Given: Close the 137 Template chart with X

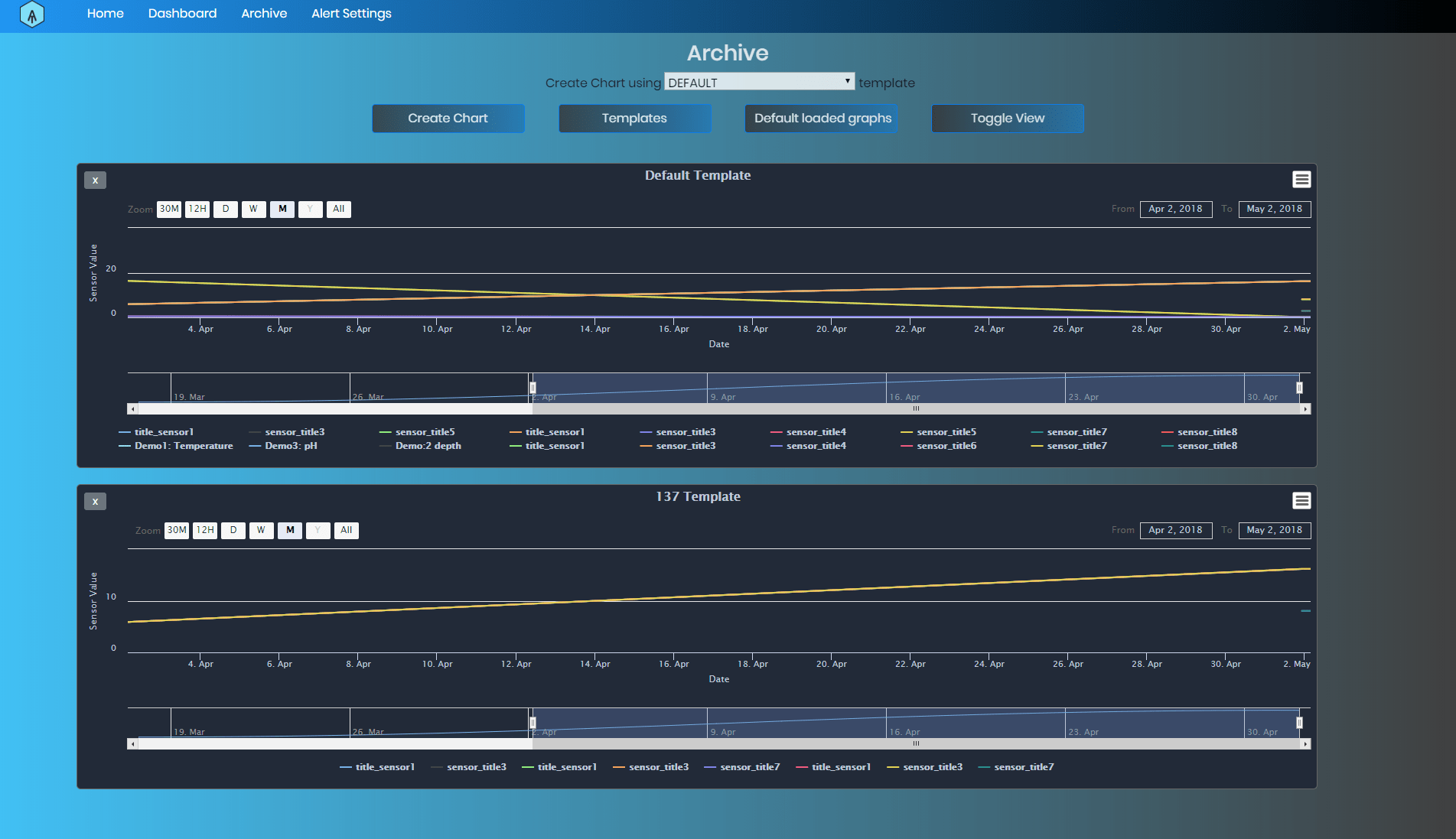Looking at the screenshot, I should (95, 502).
